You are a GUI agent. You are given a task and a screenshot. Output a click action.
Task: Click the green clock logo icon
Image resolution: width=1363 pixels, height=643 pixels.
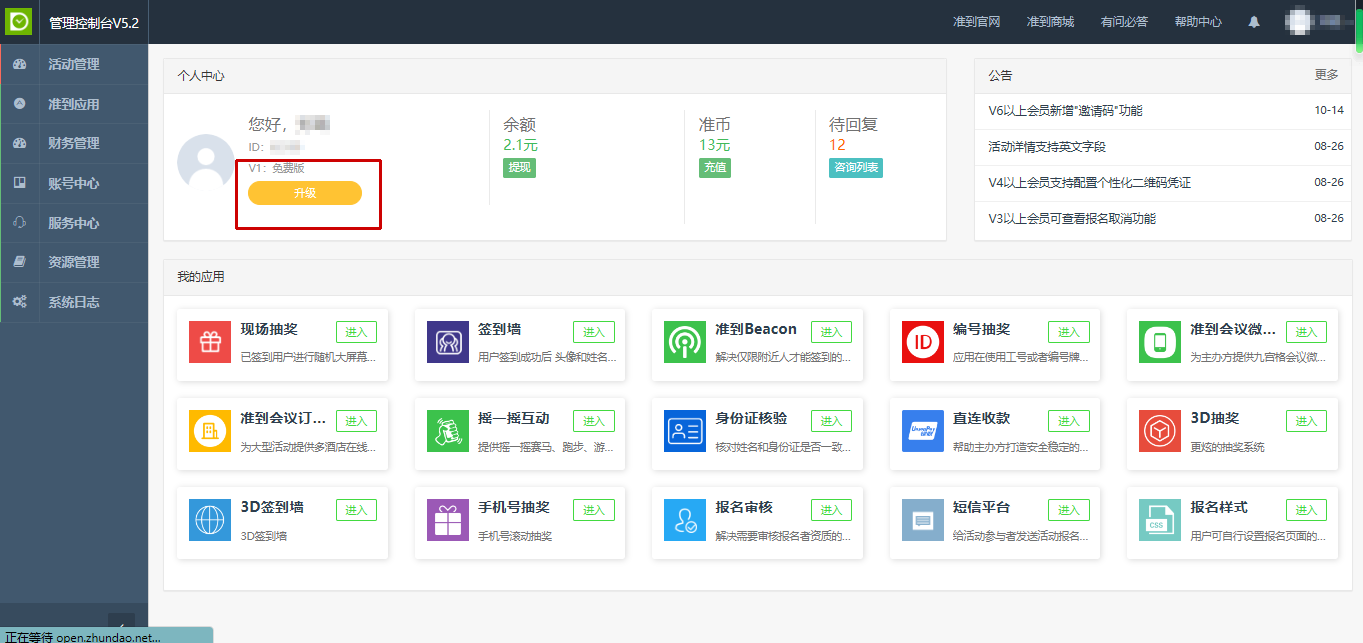coord(19,21)
